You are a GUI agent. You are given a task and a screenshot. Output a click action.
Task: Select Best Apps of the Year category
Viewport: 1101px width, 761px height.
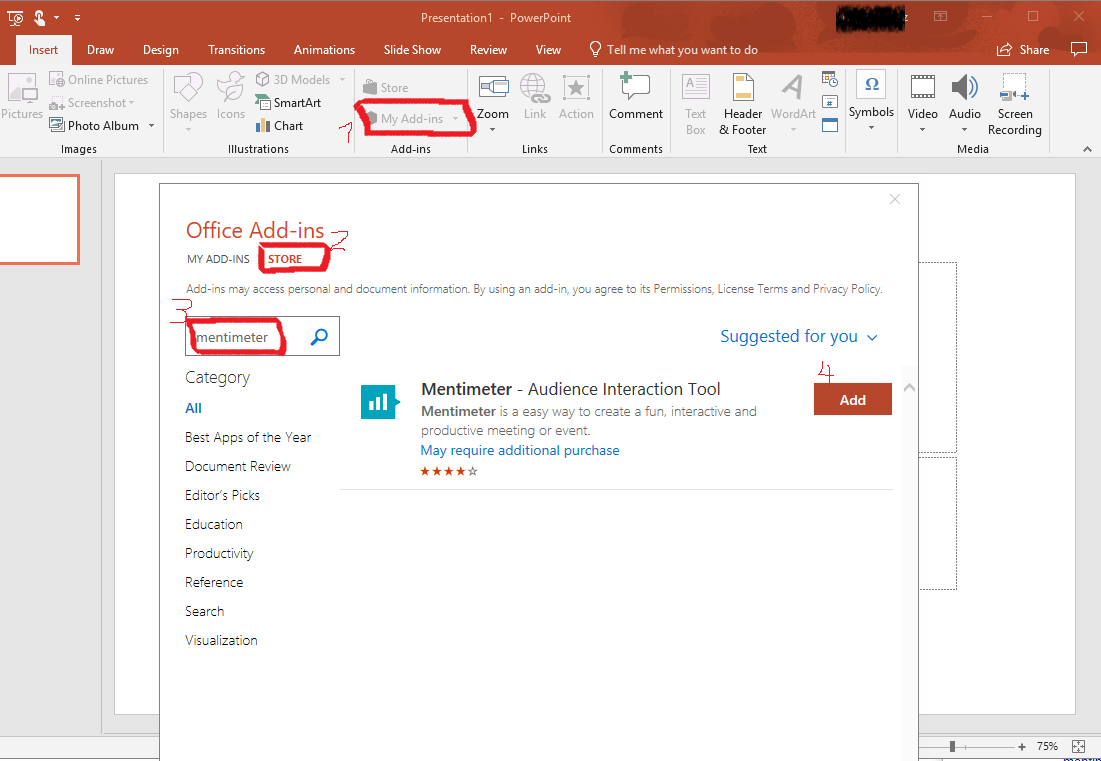pyautogui.click(x=248, y=437)
